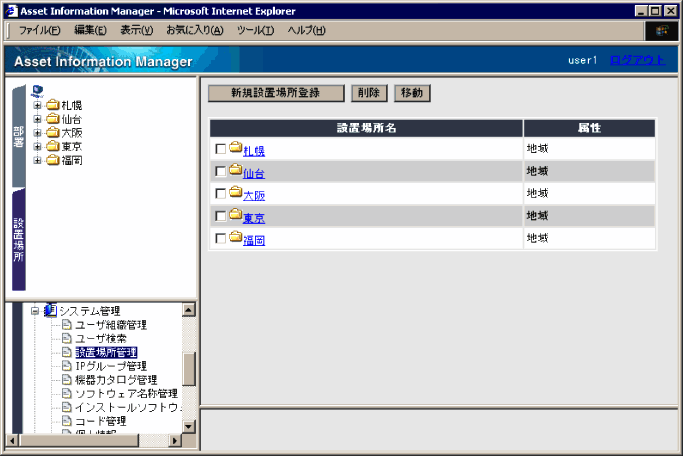Click menu tree vertical scrollbar thumb

click(189, 369)
